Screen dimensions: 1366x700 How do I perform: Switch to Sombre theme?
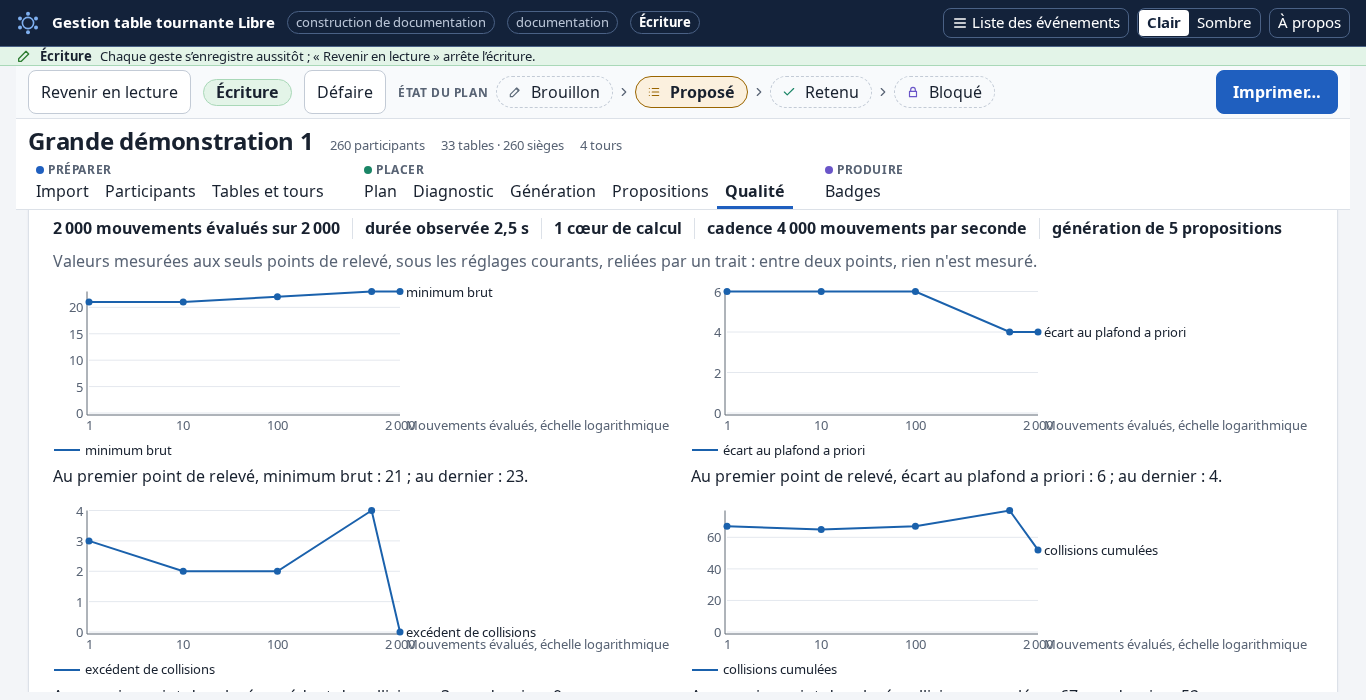[x=1224, y=23]
